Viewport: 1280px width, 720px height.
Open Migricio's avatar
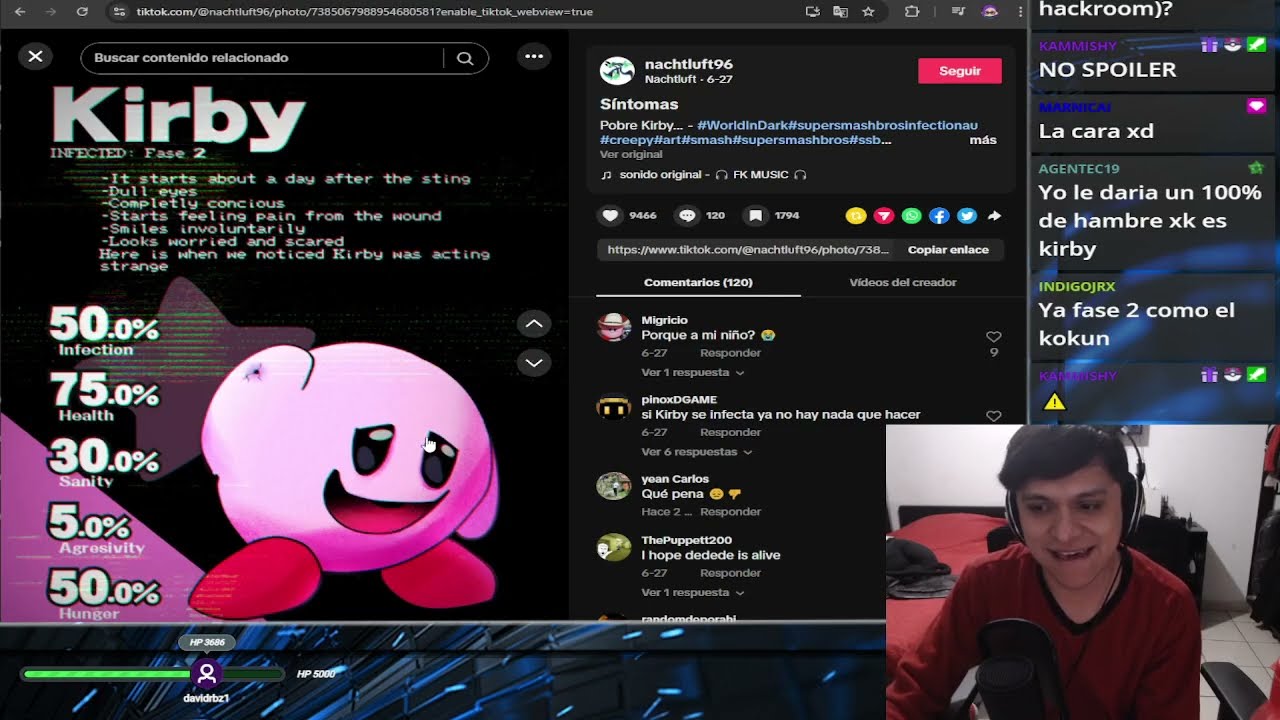click(614, 328)
